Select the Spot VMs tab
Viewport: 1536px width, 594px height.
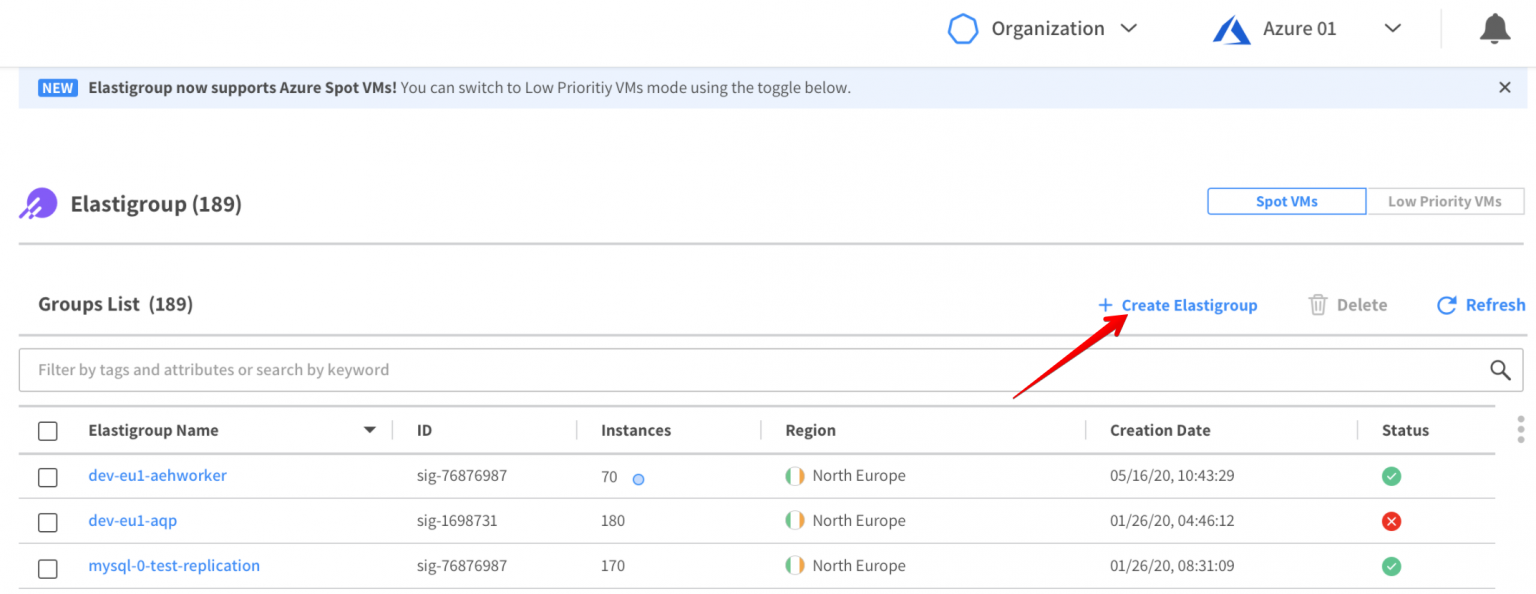[1286, 201]
